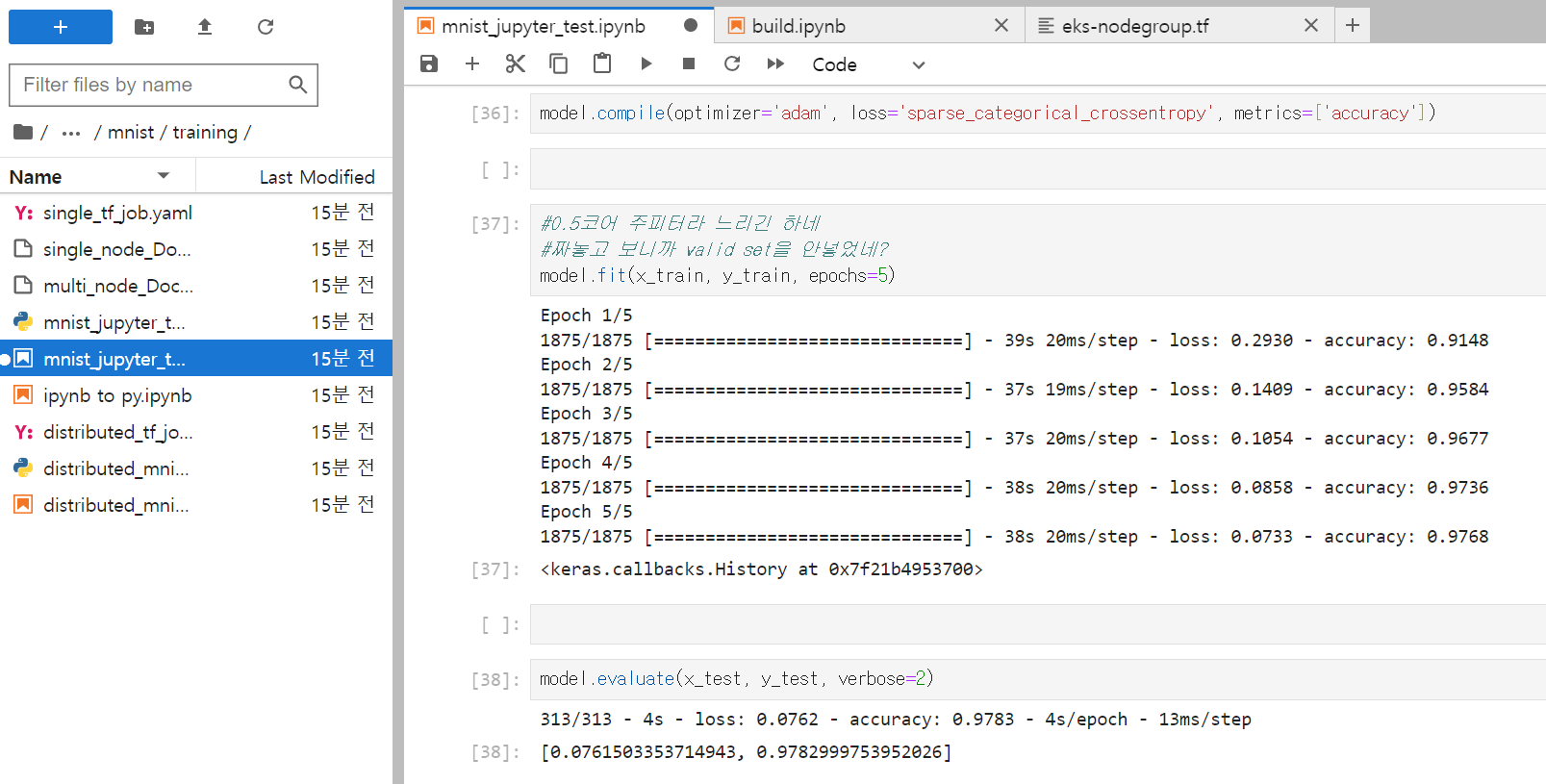Viewport: 1546px width, 784px height.
Task: Cut the selected cells
Action: (516, 63)
